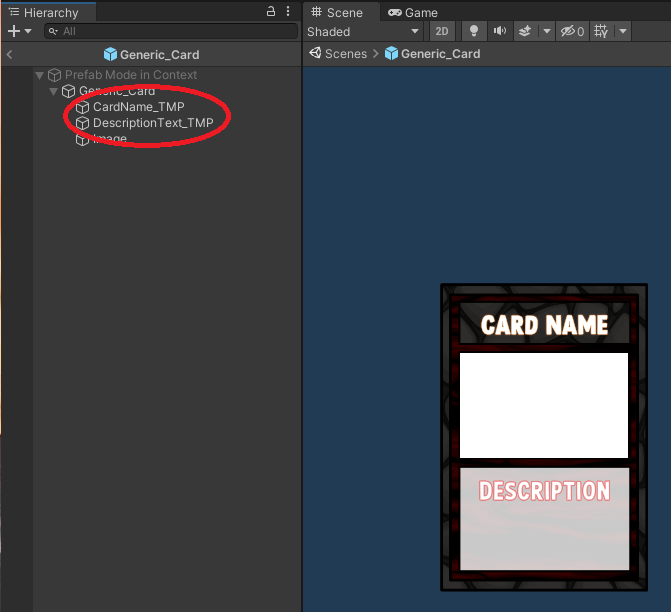Open the create dropdown arrow next to plus
The height and width of the screenshot is (612, 671).
[28, 31]
